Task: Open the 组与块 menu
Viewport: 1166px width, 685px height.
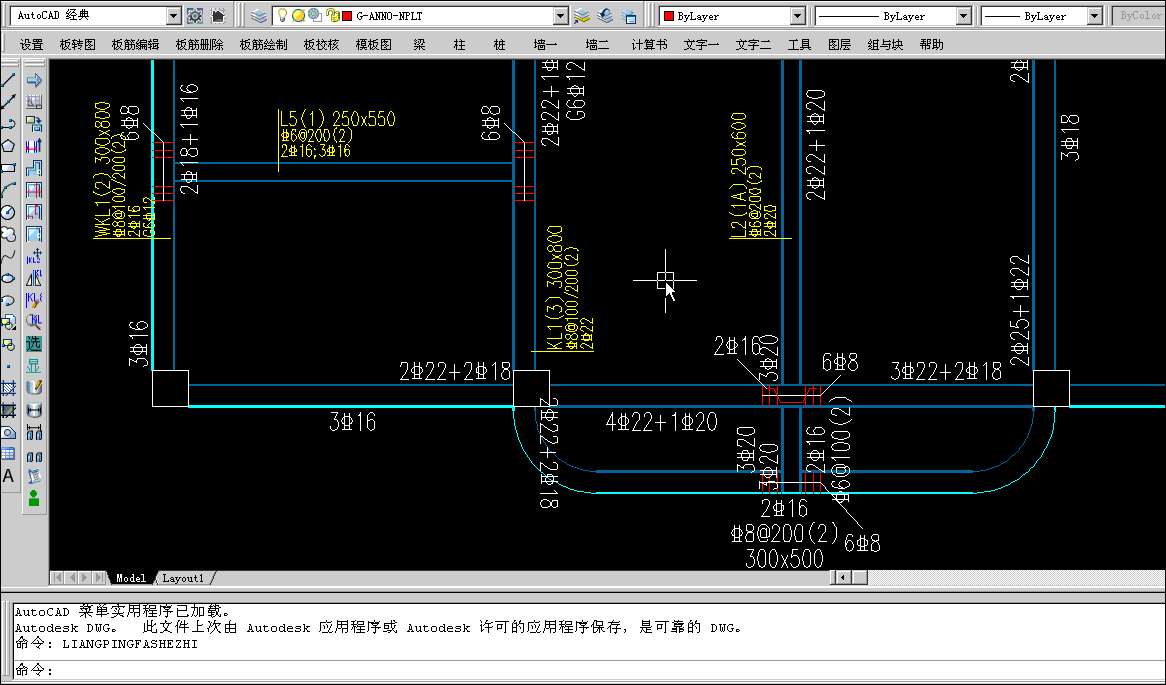Action: point(885,45)
